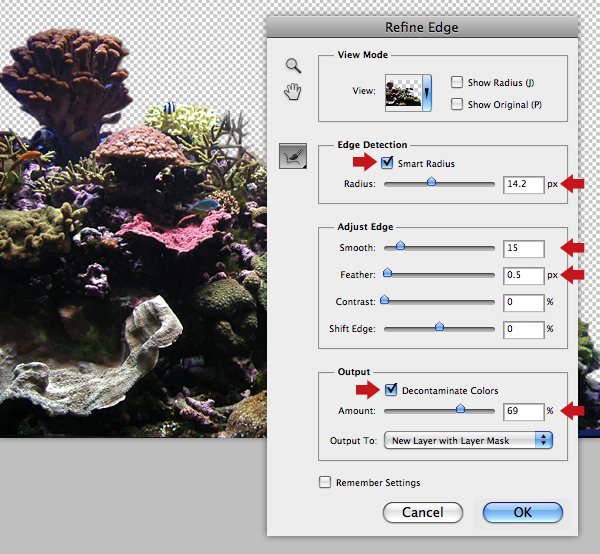Image resolution: width=600 pixels, height=554 pixels.
Task: Click the View mode preview thumbnail
Action: coord(403,93)
